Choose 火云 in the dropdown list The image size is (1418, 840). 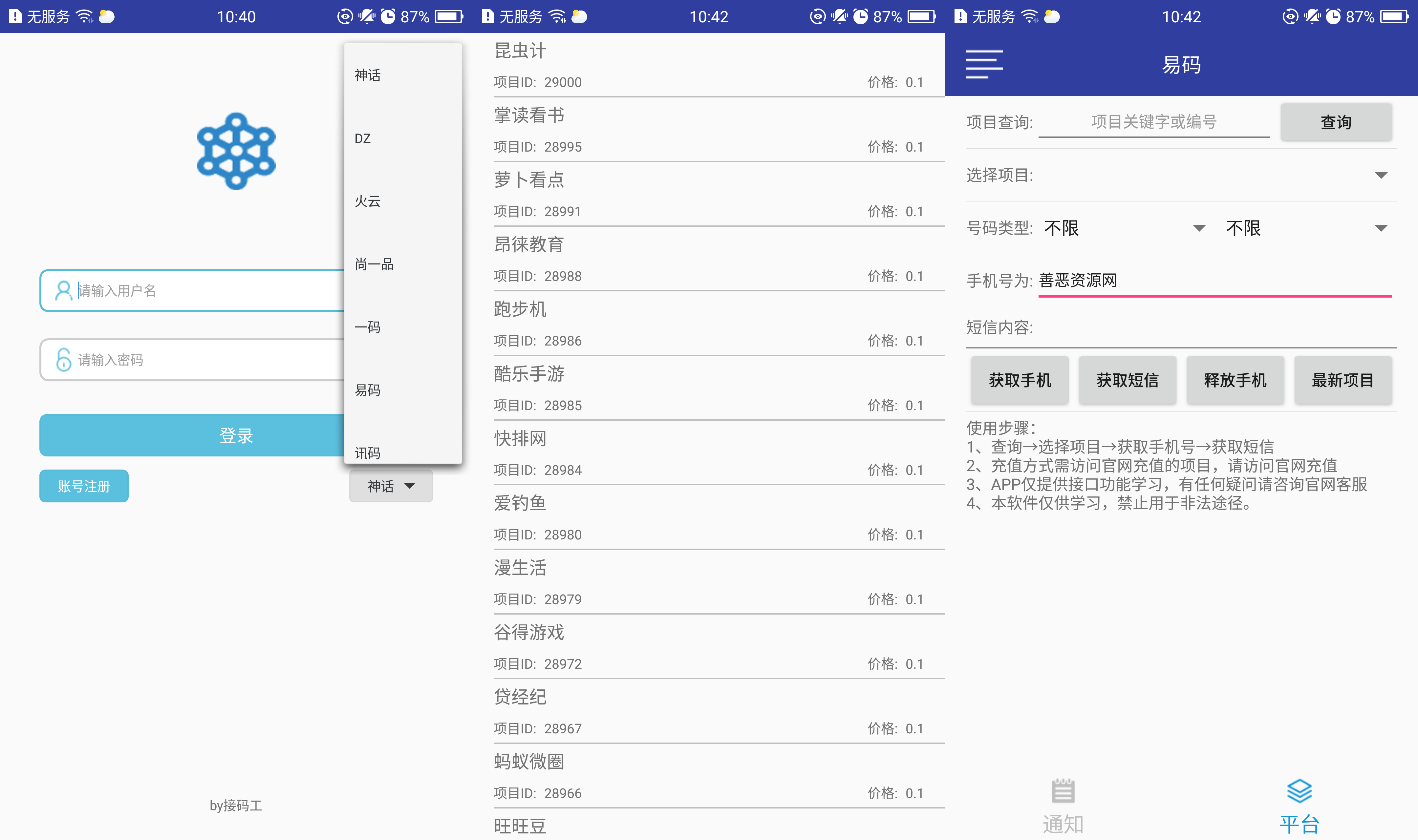(368, 201)
